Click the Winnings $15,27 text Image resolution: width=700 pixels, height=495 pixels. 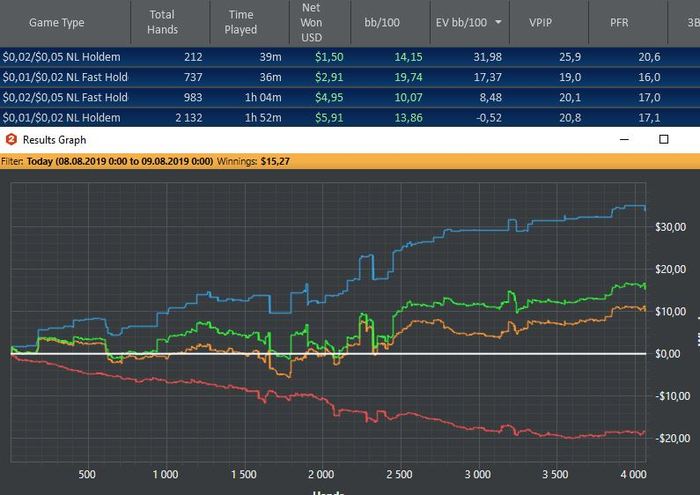[x=253, y=161]
